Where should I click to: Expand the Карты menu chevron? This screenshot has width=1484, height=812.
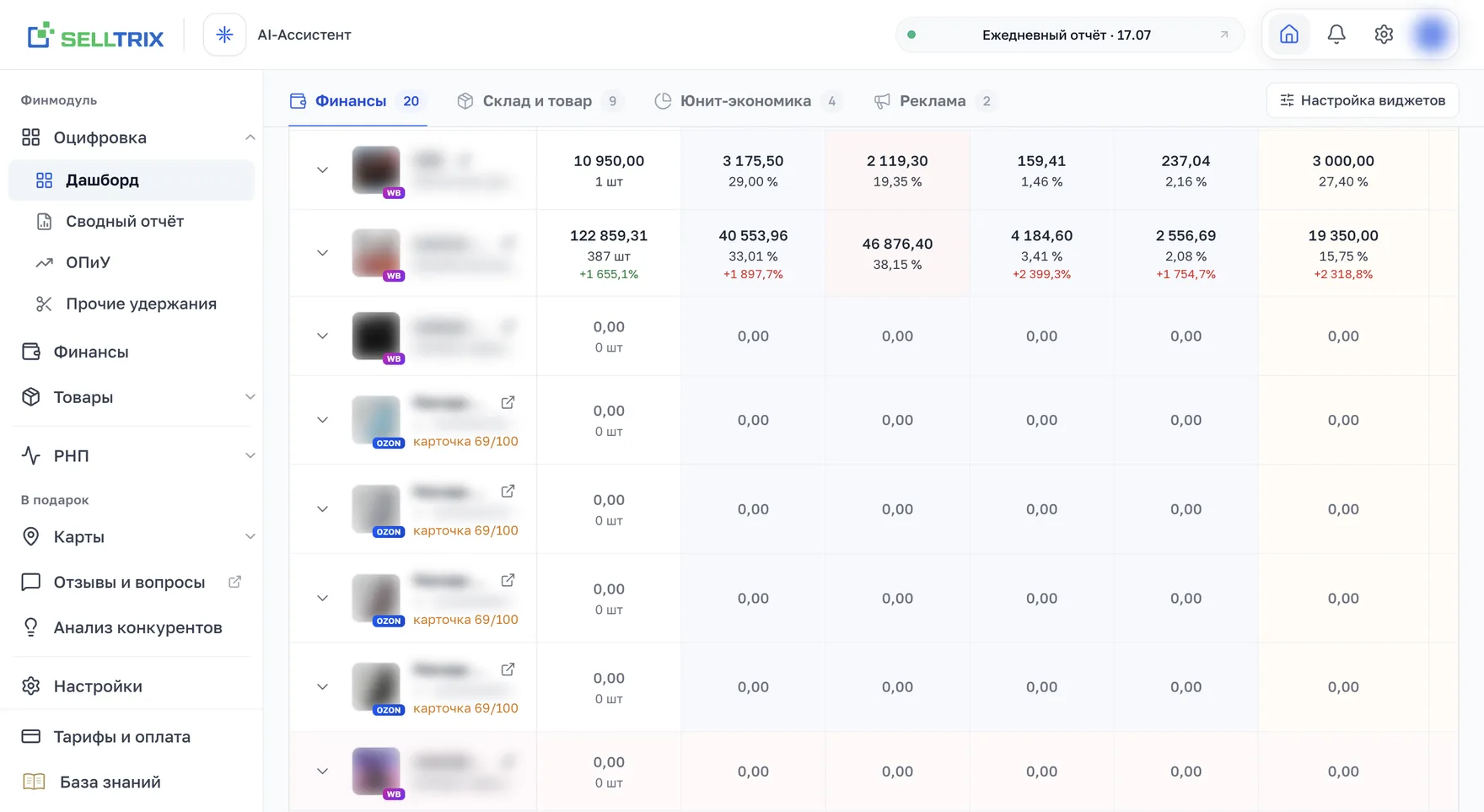click(x=250, y=536)
